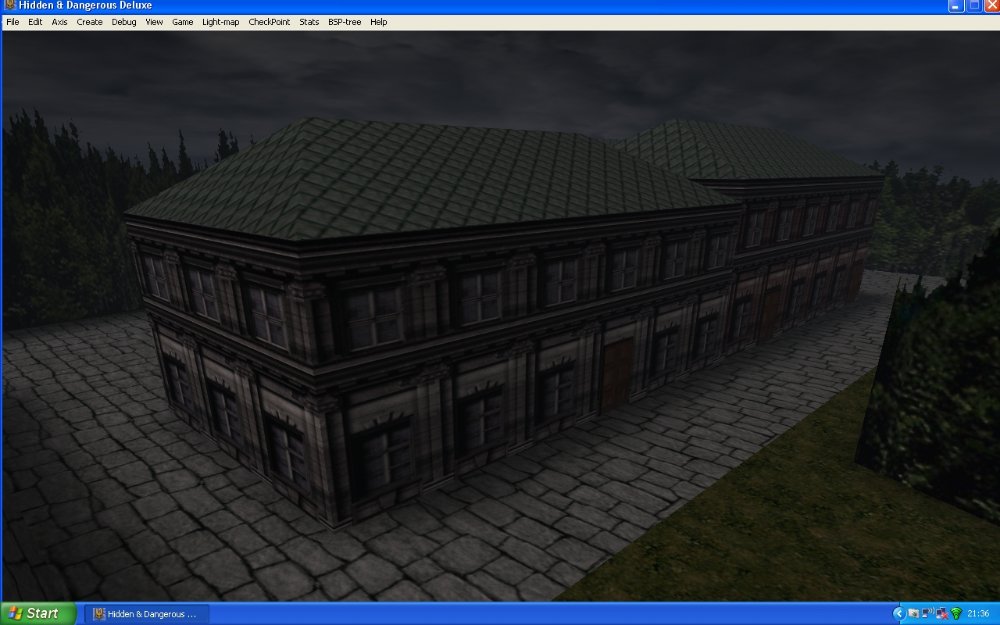Screen dimensions: 1000x625
Task: Close the Hidden & Dangerous Deluxe window
Action: [992, 6]
